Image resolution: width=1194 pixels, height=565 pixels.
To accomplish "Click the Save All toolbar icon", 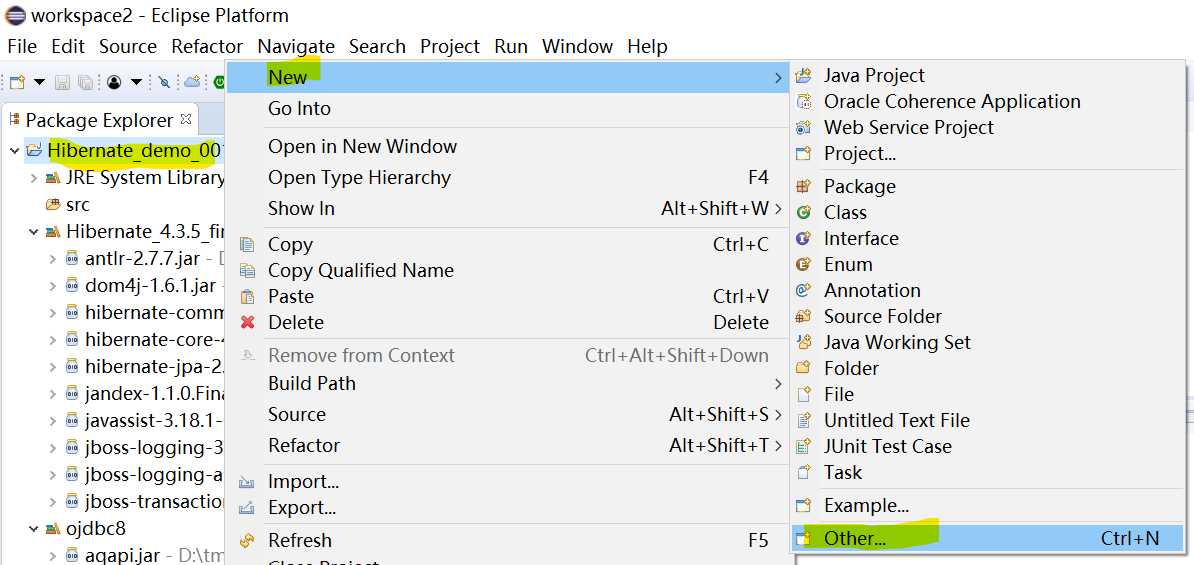I will [85, 82].
